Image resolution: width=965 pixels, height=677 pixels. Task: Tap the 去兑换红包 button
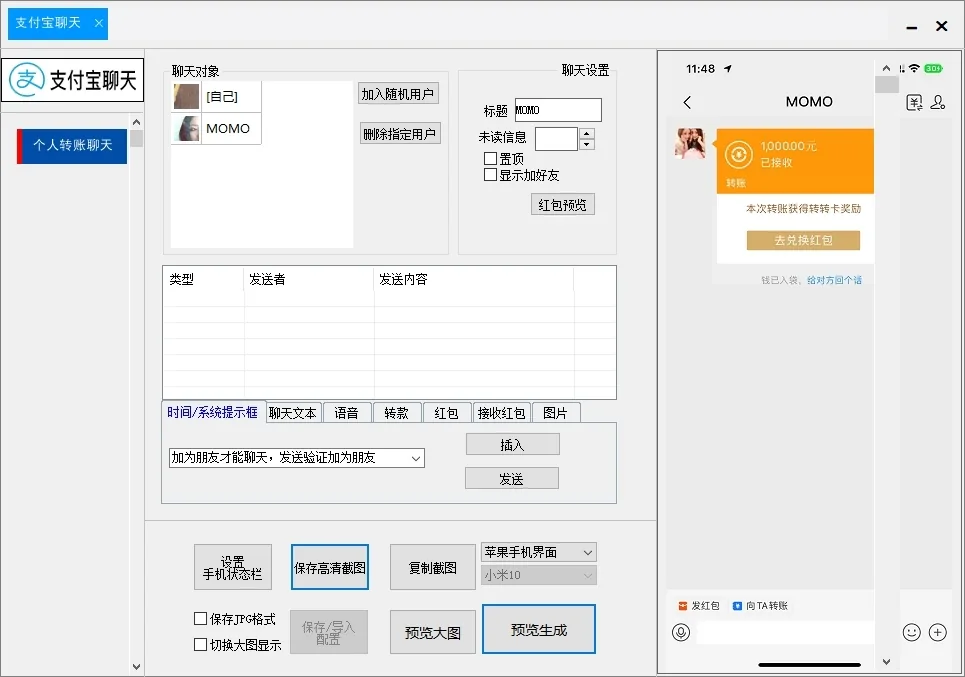(803, 241)
